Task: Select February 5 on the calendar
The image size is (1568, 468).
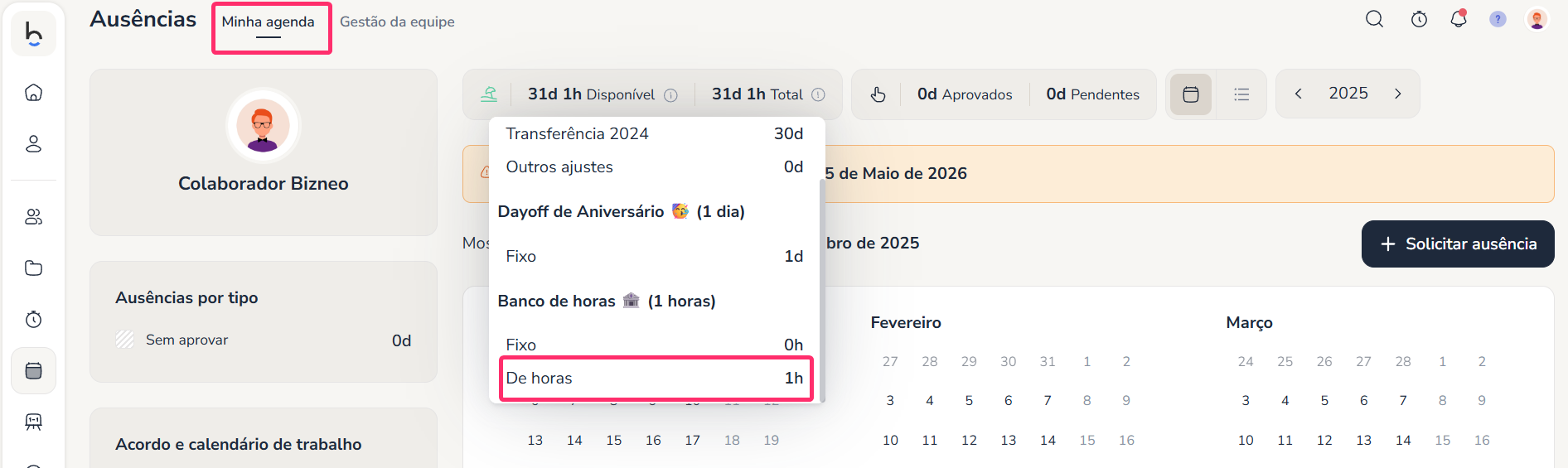Action: (x=969, y=401)
